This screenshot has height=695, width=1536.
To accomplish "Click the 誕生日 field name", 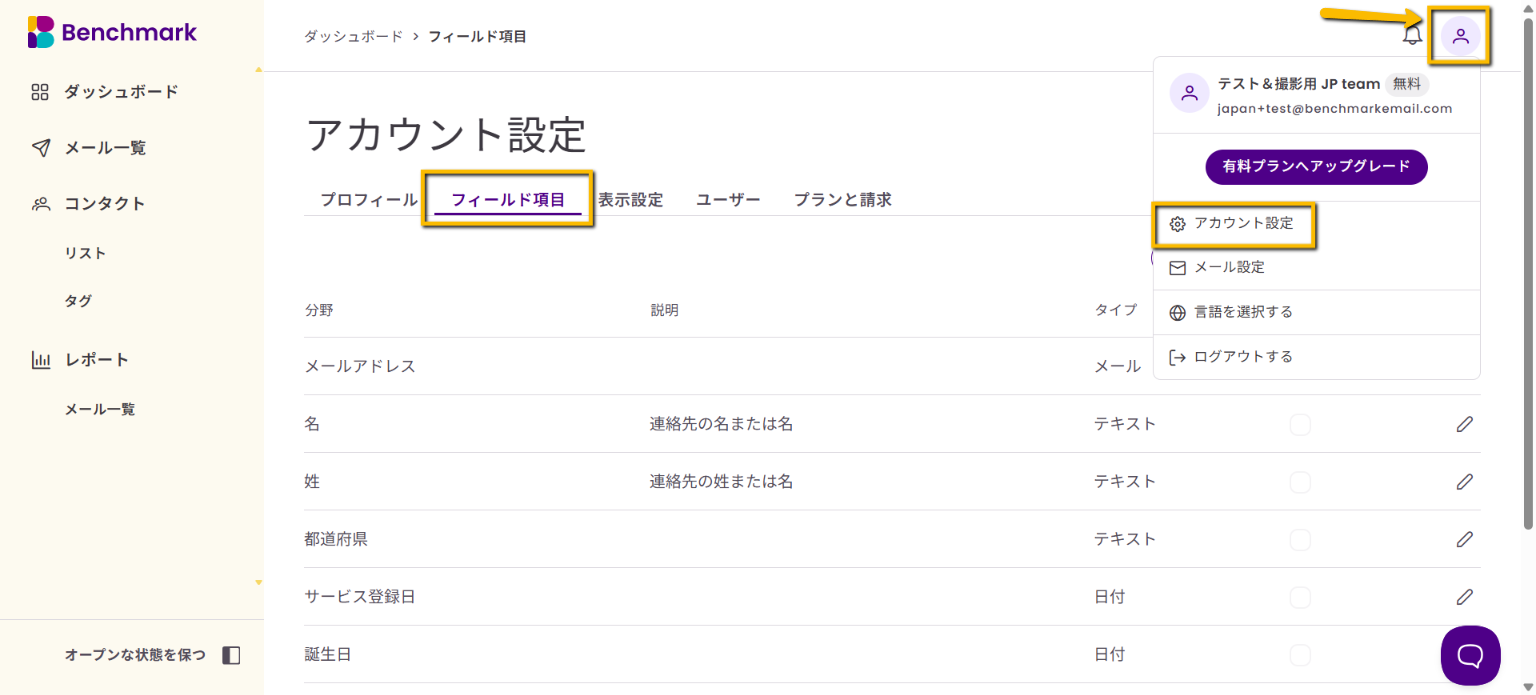I will coord(328,655).
